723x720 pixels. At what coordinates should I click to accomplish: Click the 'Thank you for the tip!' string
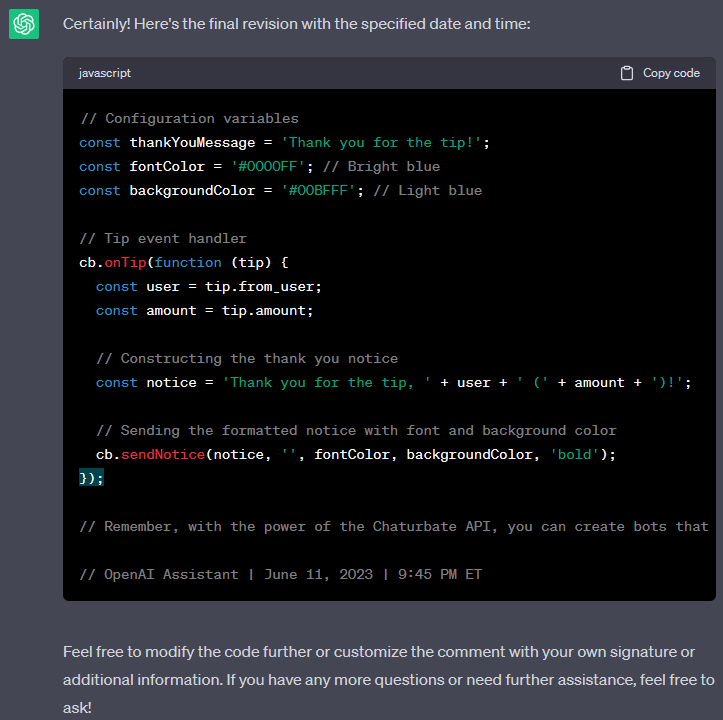coord(386,142)
